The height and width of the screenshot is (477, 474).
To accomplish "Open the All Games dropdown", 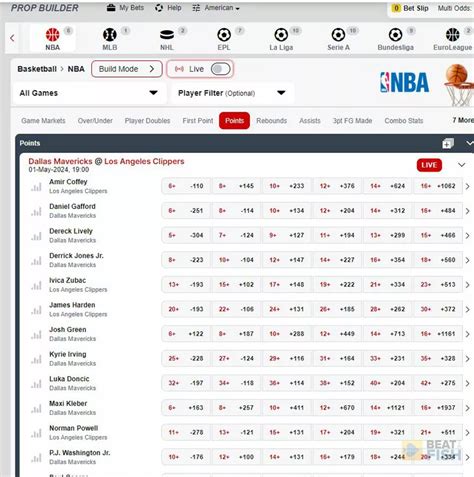I will tap(89, 93).
